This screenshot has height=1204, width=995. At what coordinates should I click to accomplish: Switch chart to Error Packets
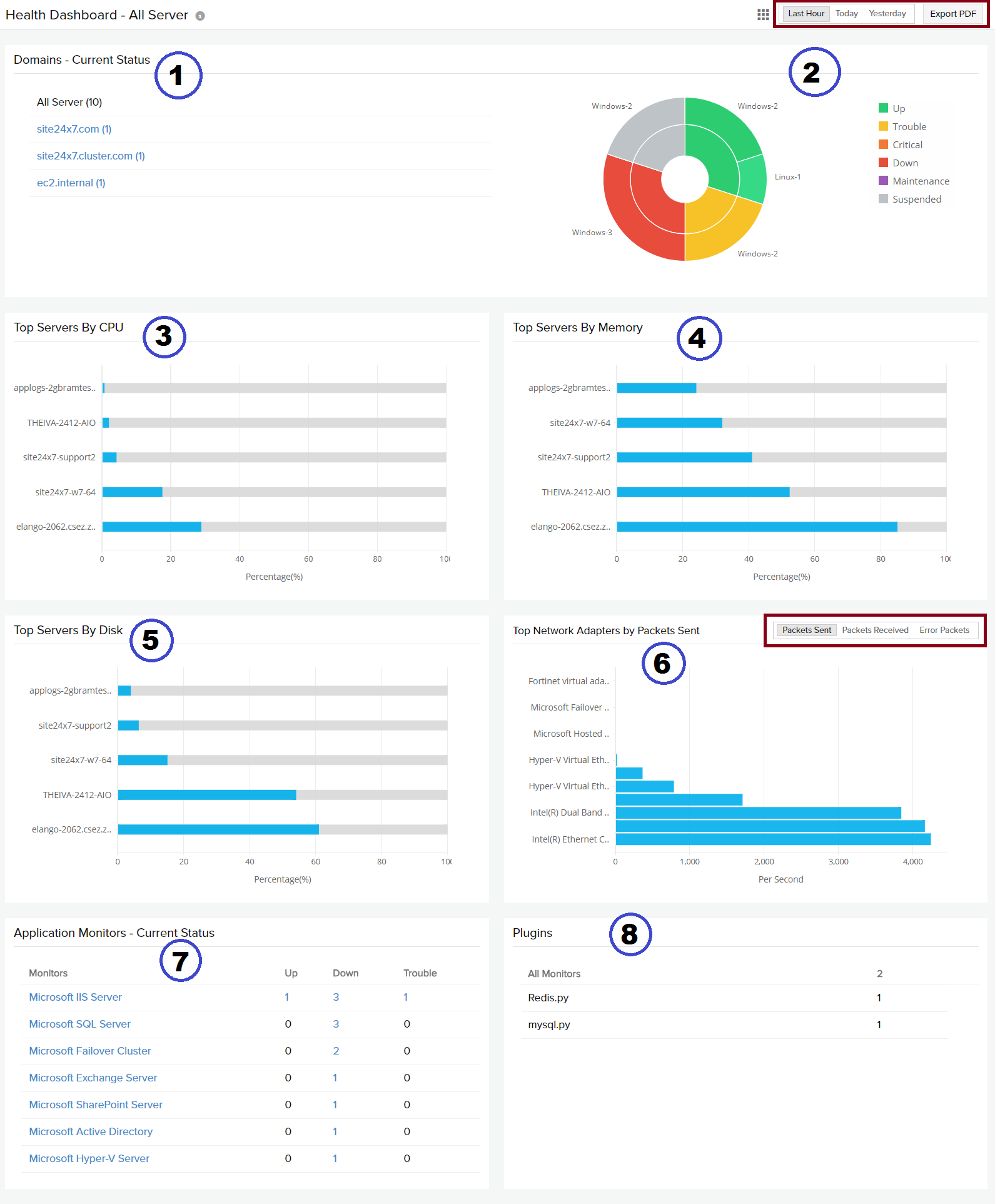coord(944,630)
